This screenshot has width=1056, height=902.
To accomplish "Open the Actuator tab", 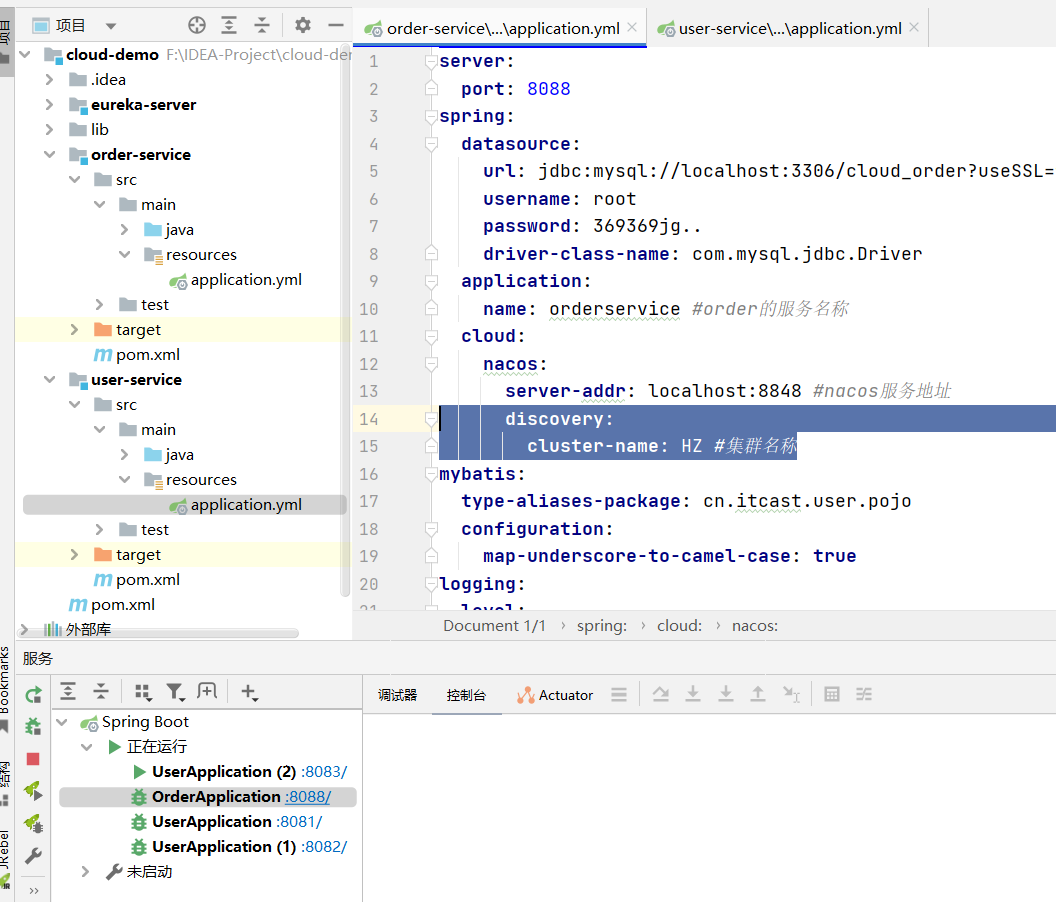I will (555, 695).
